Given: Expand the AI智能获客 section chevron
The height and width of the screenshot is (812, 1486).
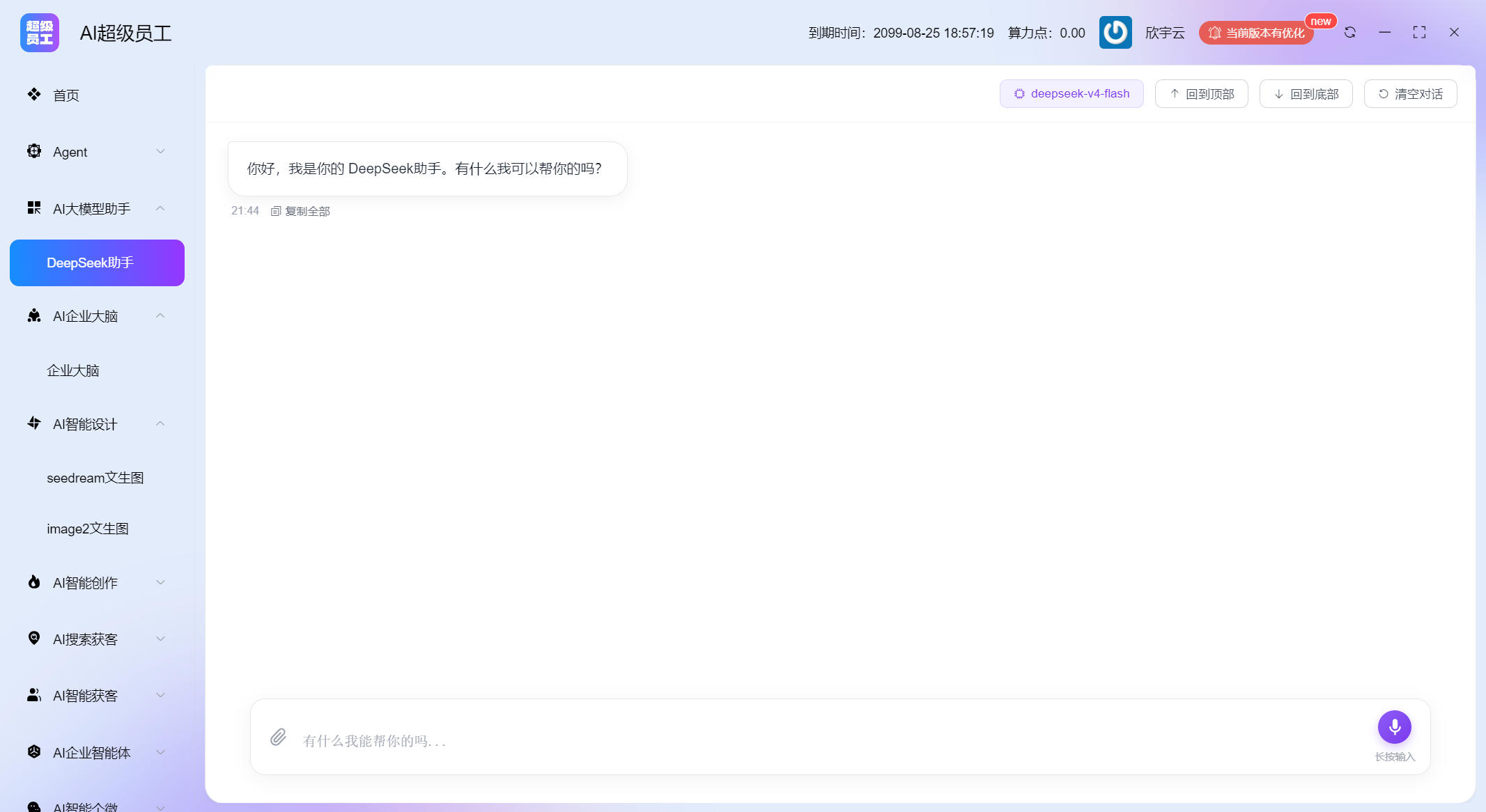Looking at the screenshot, I should [161, 695].
